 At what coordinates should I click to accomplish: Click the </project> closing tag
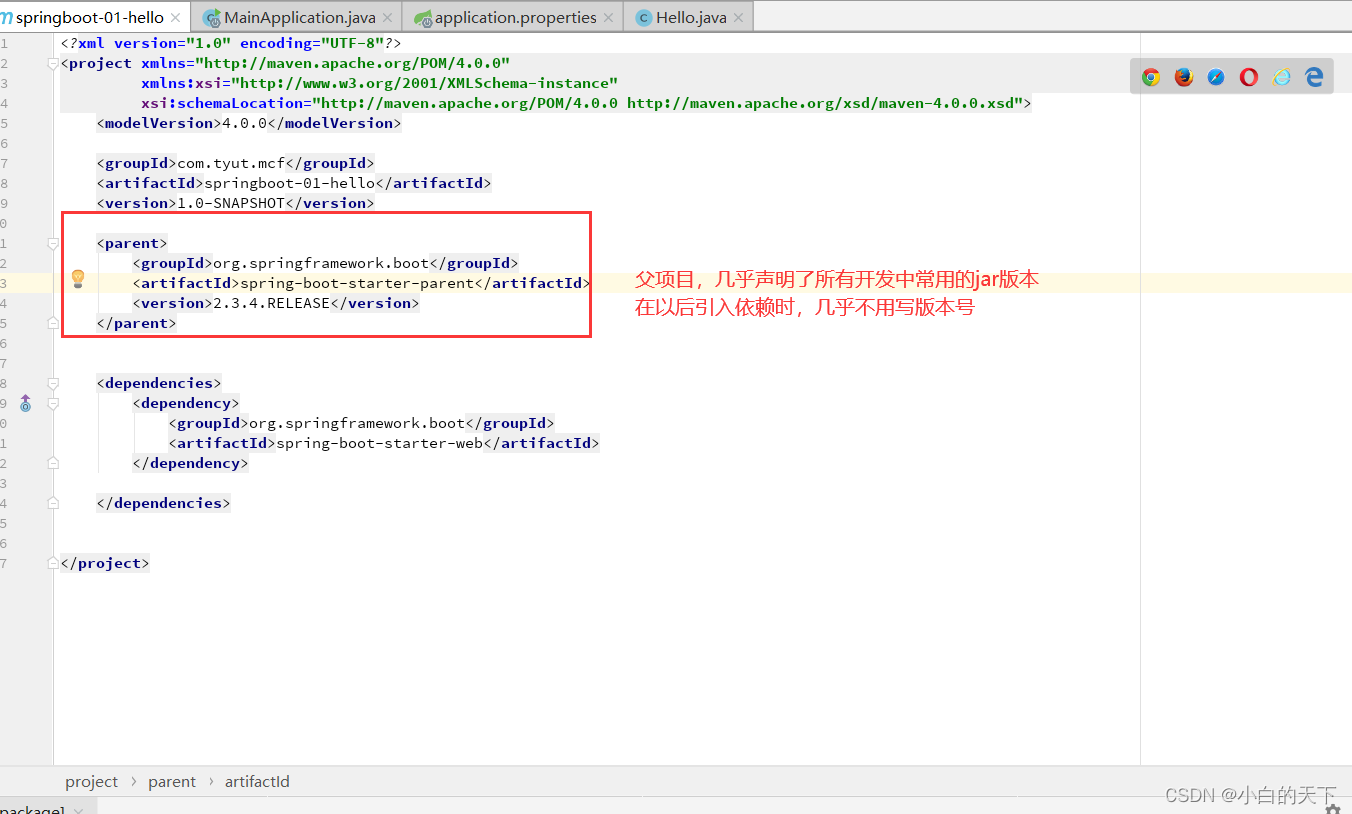tap(105, 563)
